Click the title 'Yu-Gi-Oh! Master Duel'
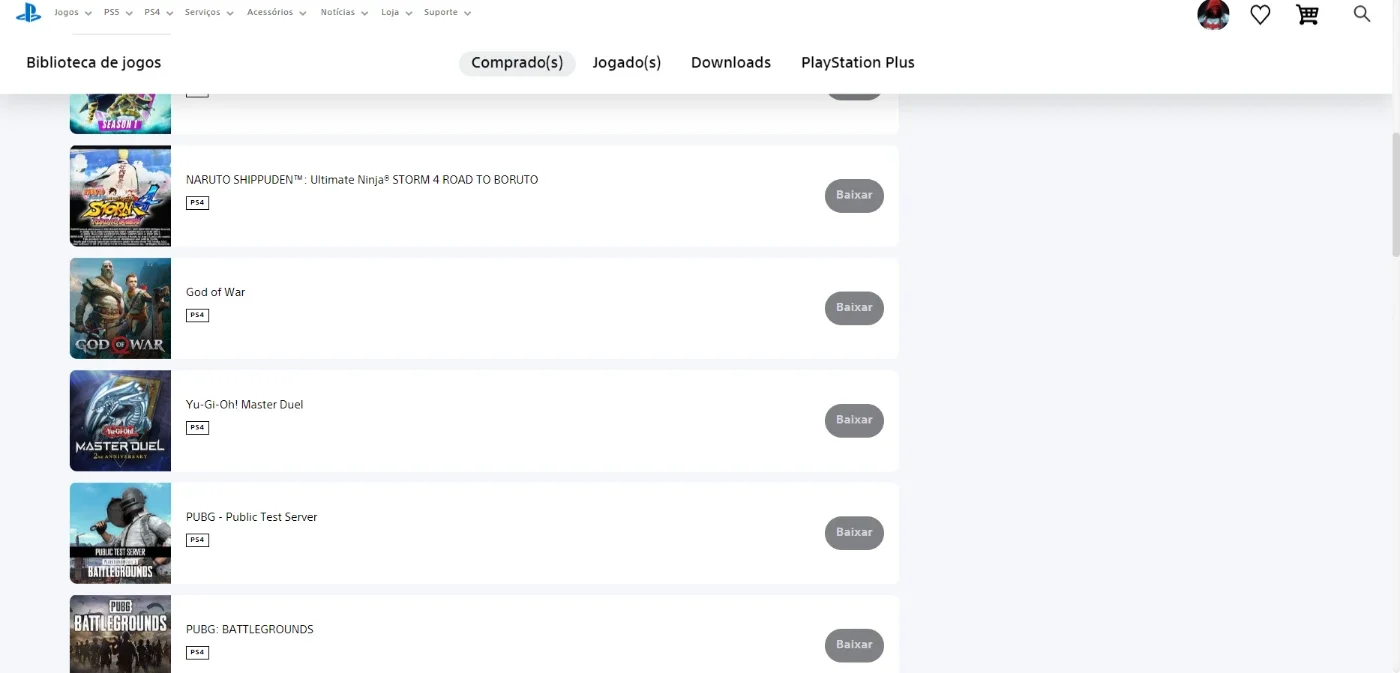This screenshot has width=1400, height=673. pyautogui.click(x=244, y=405)
